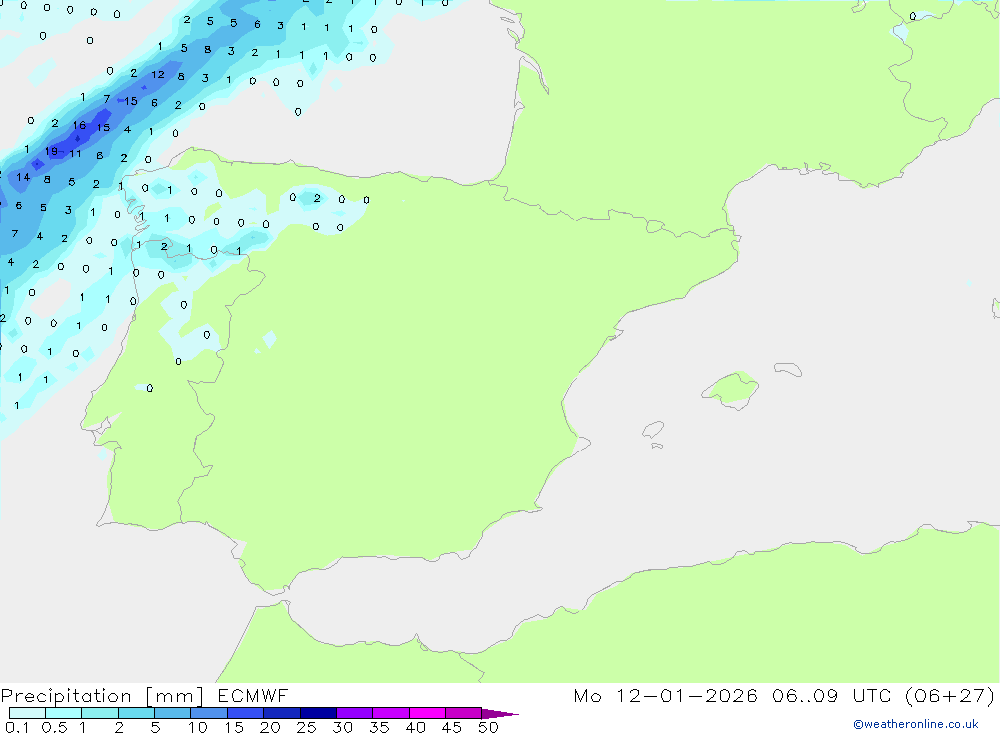This screenshot has height=733, width=1000.
Task: Click the '19' precipitation value on map
Action: [51, 151]
